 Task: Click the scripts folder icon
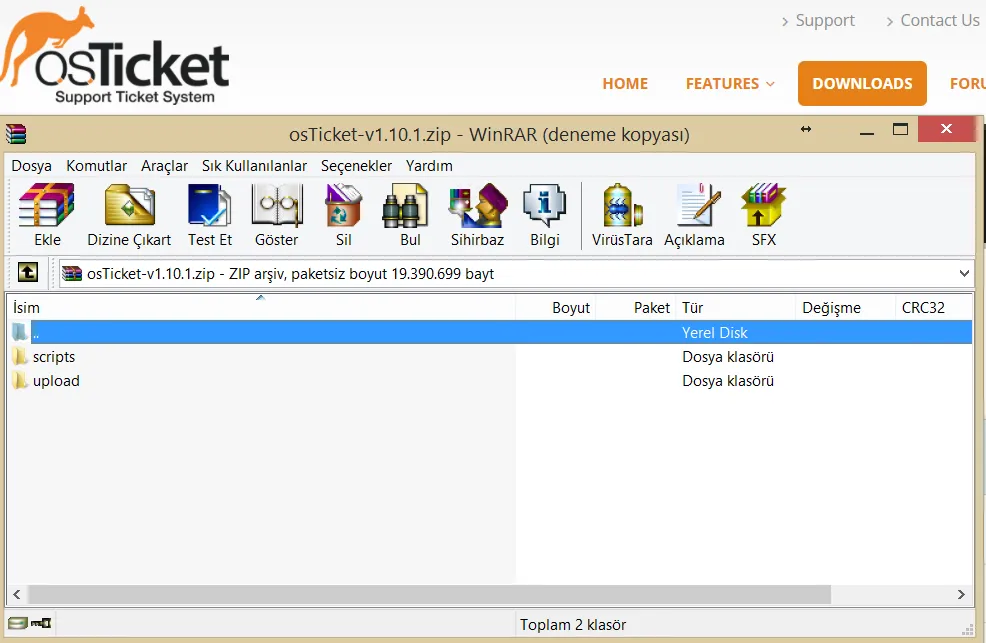coord(20,356)
